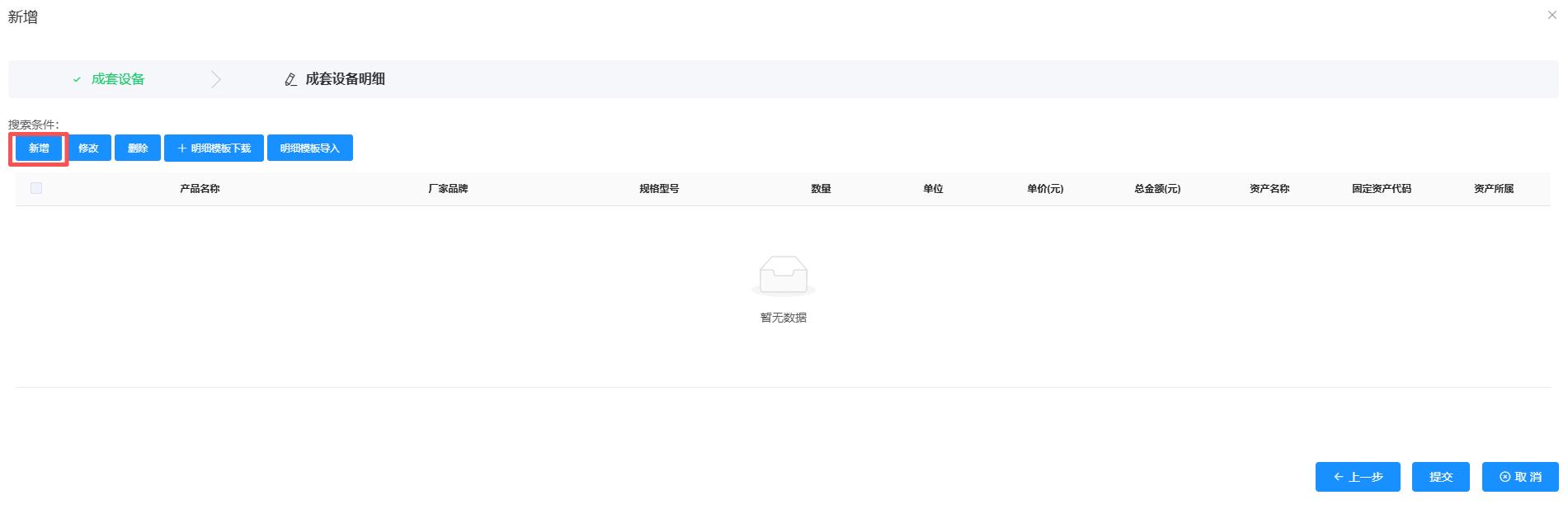Click the empty inbox 暂无数据 icon
The width and height of the screenshot is (1568, 528).
[783, 276]
